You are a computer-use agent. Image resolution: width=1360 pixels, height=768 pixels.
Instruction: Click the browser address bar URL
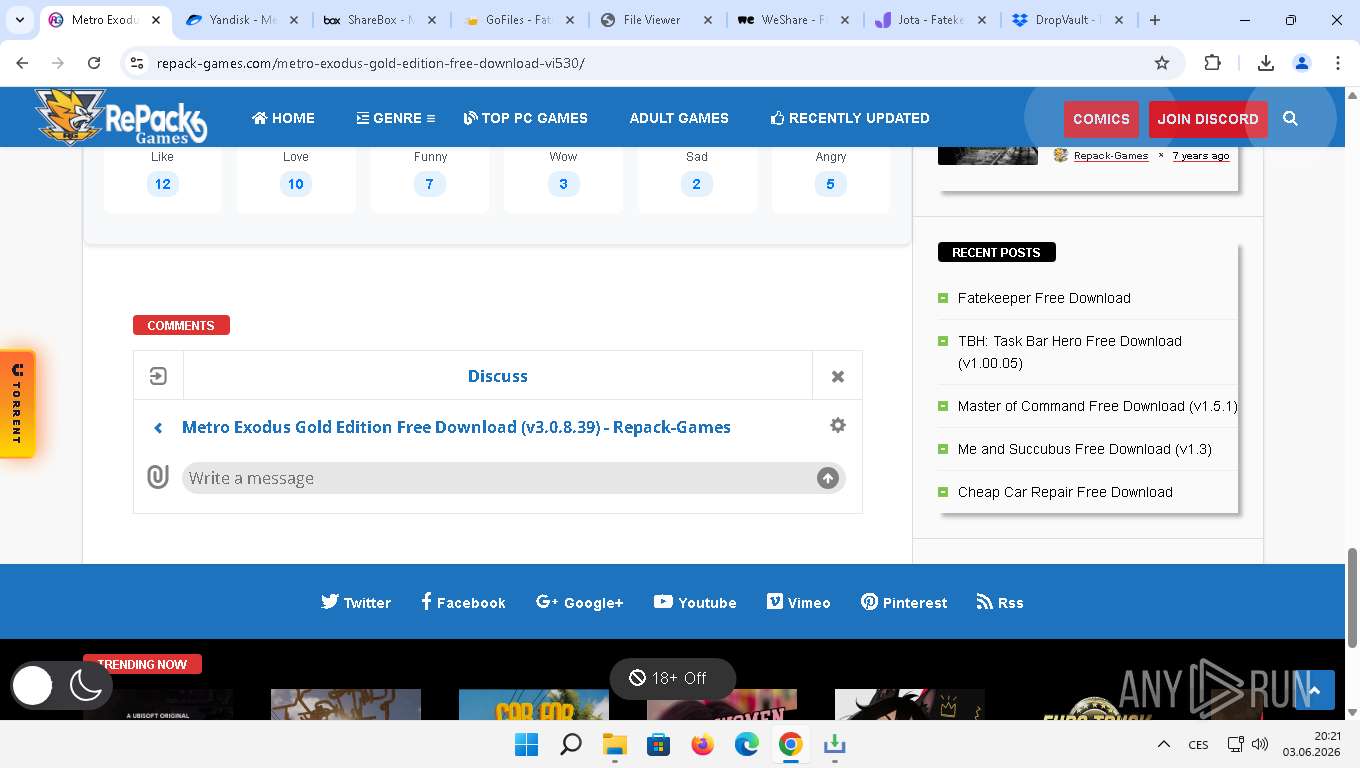pyautogui.click(x=370, y=63)
